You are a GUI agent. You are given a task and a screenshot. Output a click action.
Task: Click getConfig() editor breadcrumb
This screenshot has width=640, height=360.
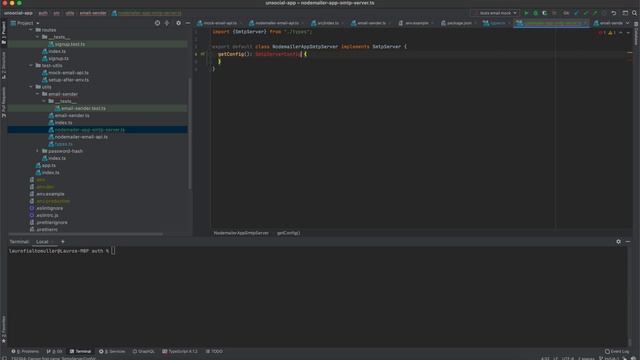(x=288, y=233)
